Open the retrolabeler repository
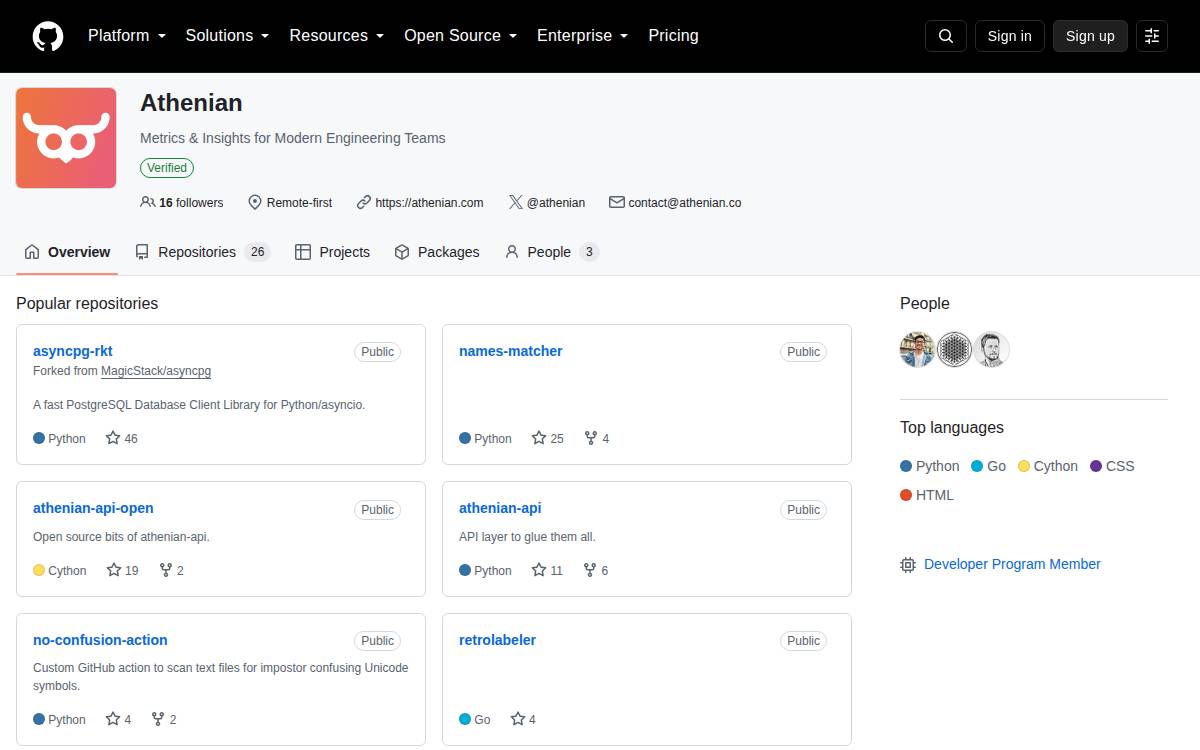 tap(497, 640)
